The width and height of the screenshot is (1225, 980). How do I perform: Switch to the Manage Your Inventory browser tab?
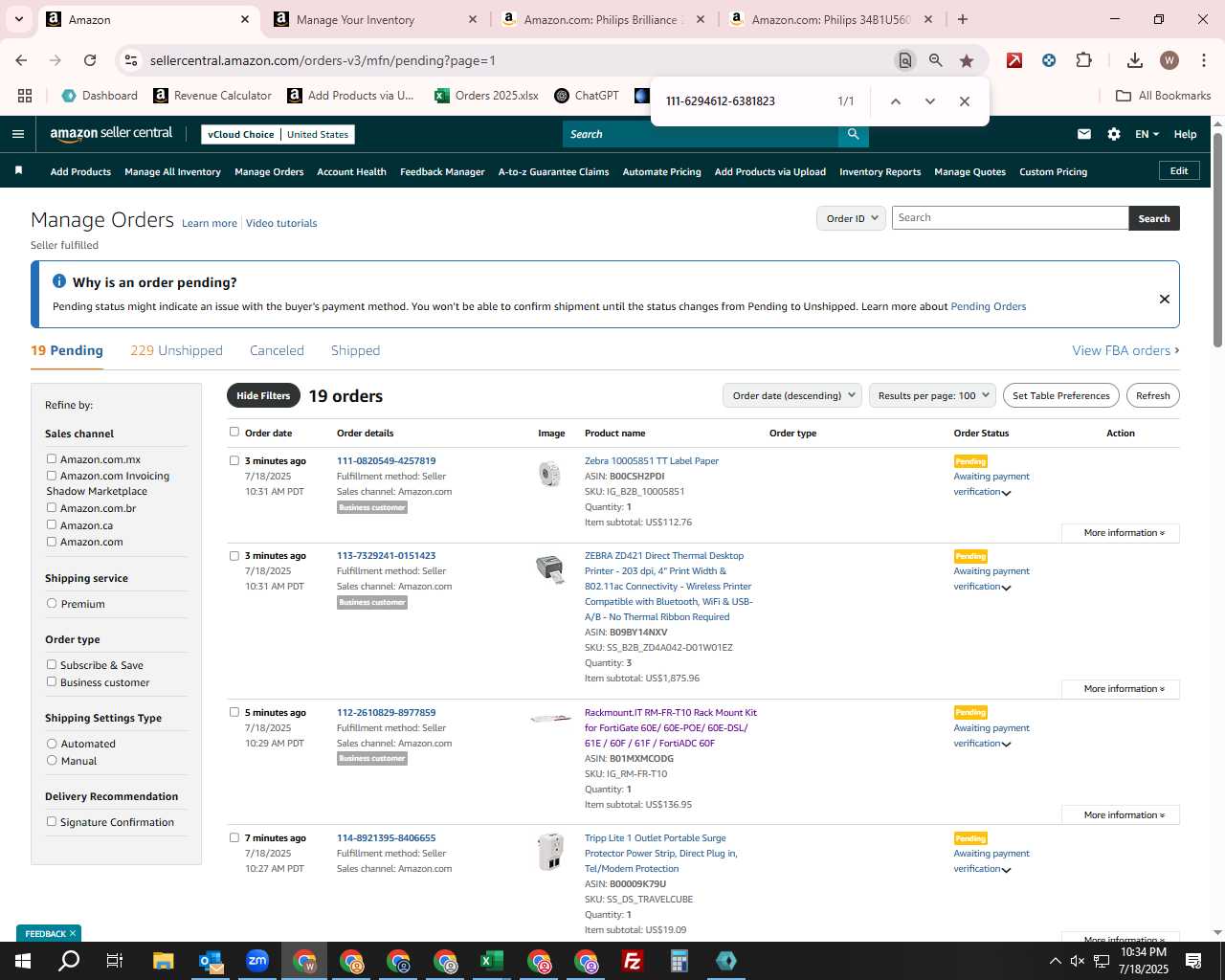(375, 19)
